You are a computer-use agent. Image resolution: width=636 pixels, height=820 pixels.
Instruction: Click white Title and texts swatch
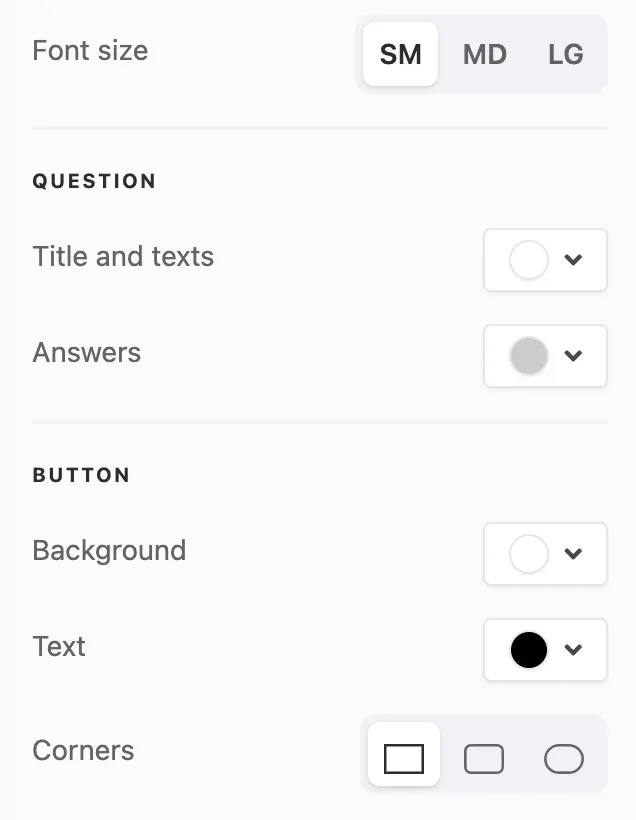click(529, 260)
